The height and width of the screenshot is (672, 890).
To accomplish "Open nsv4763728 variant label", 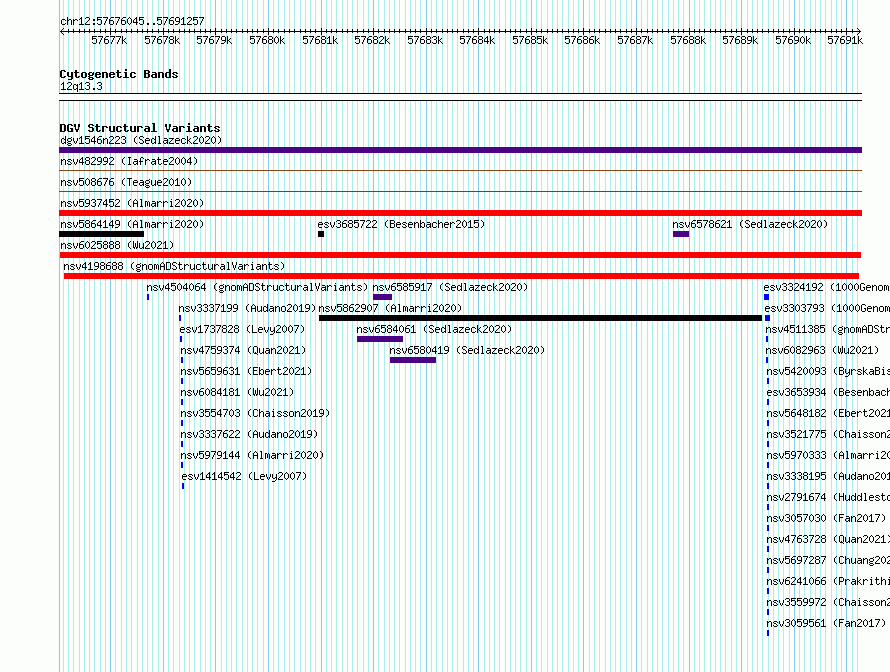I will (828, 539).
